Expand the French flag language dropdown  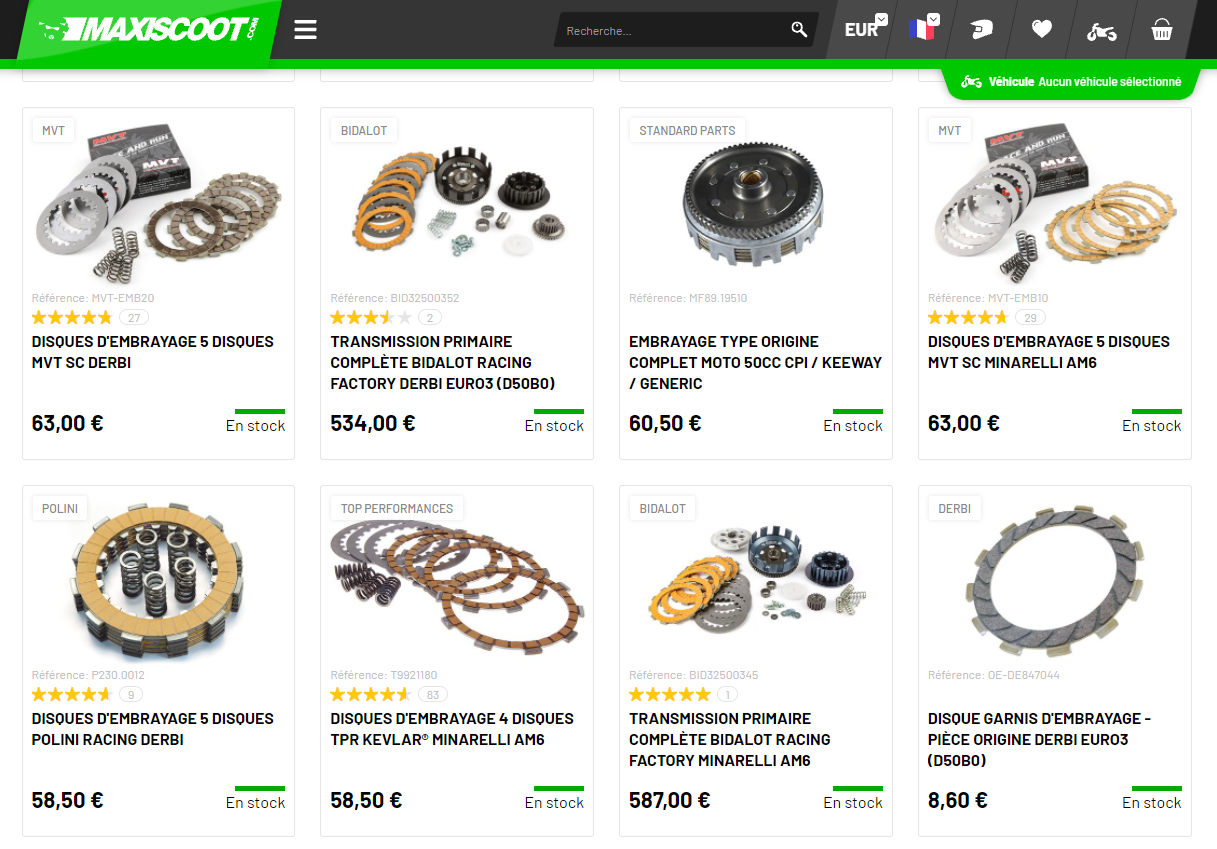(924, 29)
